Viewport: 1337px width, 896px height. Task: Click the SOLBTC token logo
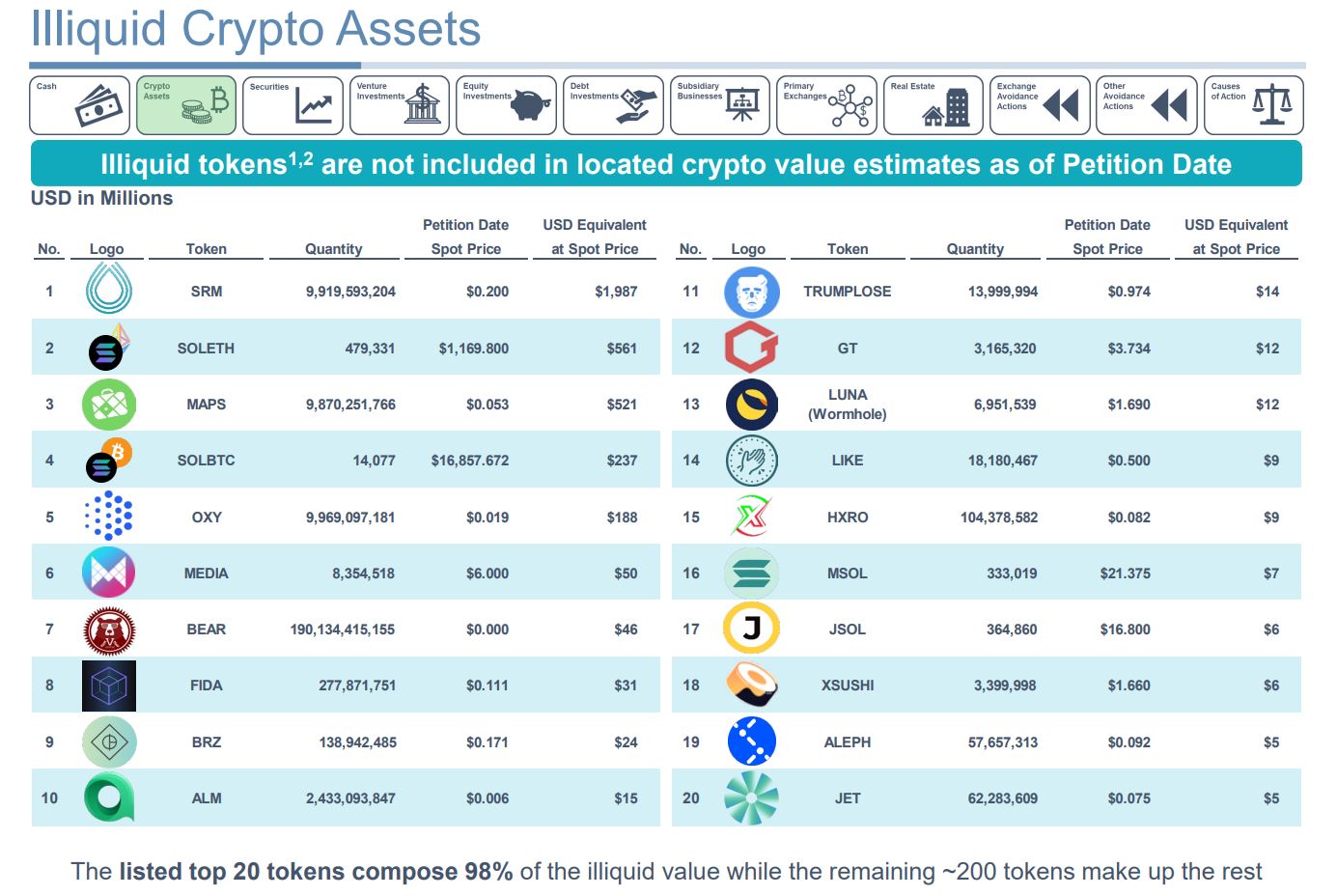[109, 460]
